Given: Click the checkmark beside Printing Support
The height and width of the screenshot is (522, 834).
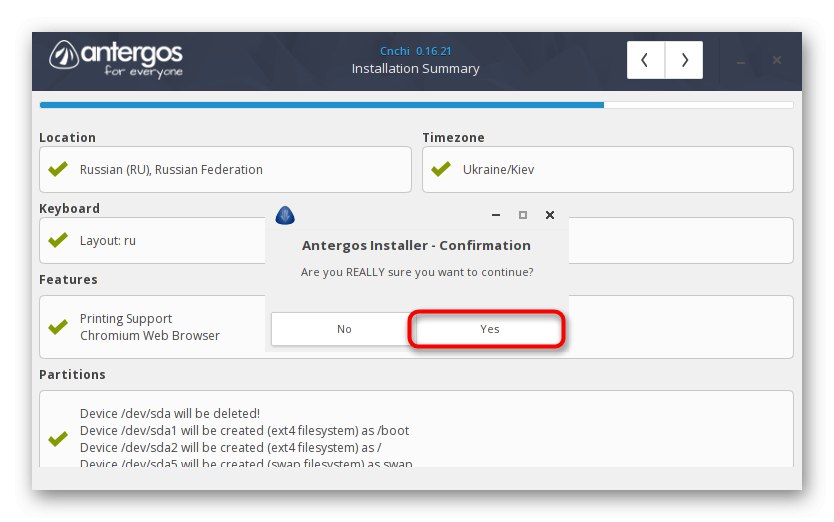Looking at the screenshot, I should 58,326.
